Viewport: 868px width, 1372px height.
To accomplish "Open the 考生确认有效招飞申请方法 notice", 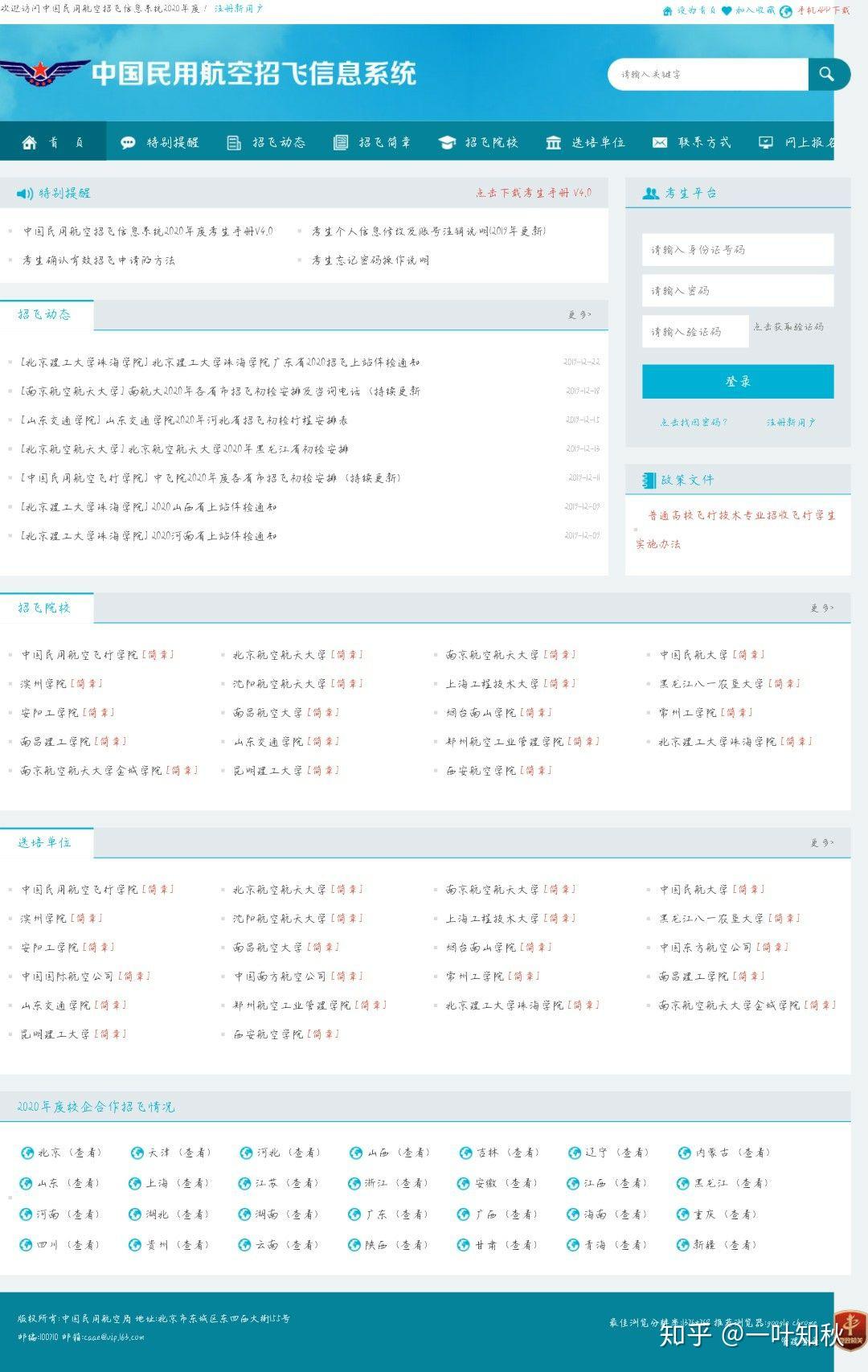I will (99, 260).
